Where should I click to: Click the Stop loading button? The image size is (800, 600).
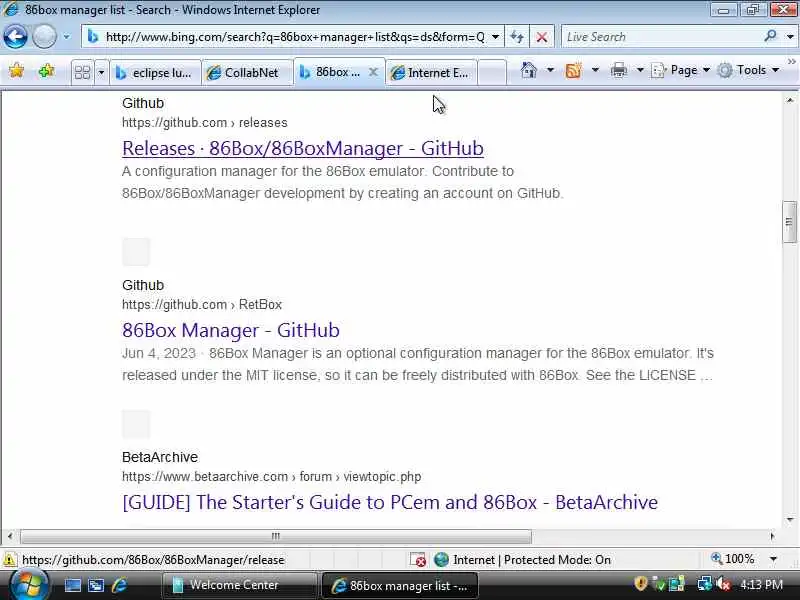point(542,37)
